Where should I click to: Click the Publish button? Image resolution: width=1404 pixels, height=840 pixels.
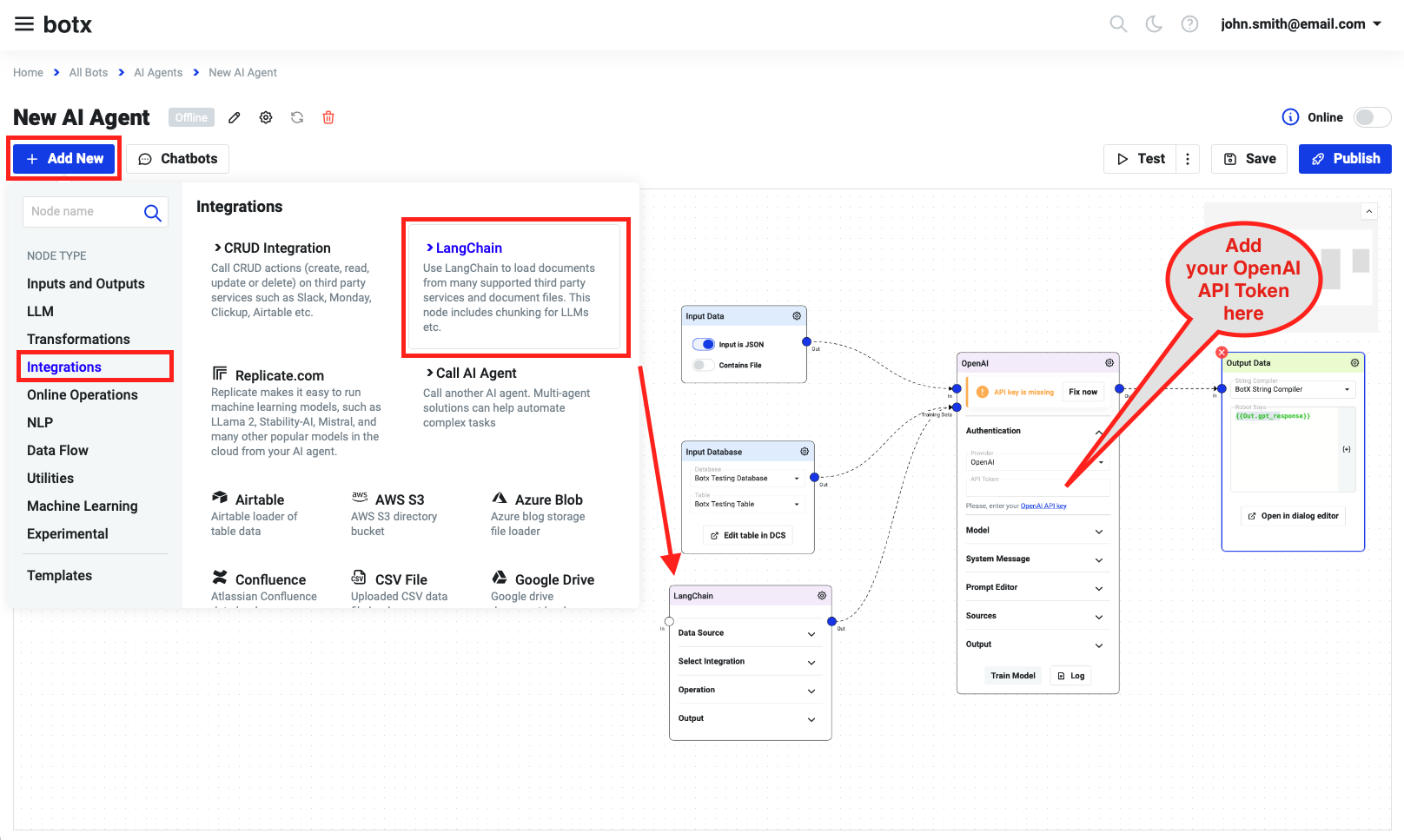[x=1345, y=159]
